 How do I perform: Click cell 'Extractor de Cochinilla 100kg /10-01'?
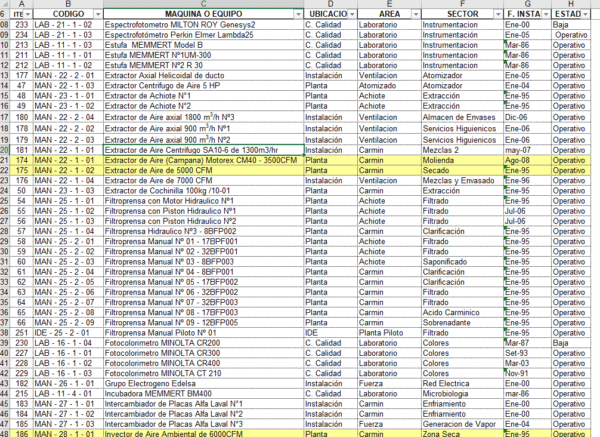tap(204, 191)
